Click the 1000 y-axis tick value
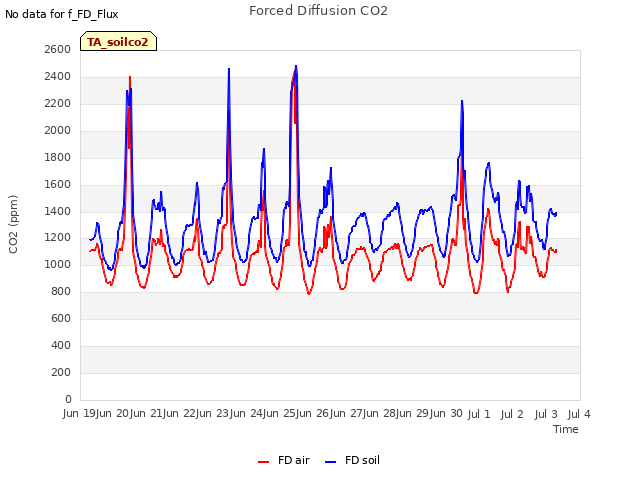 coord(58,264)
